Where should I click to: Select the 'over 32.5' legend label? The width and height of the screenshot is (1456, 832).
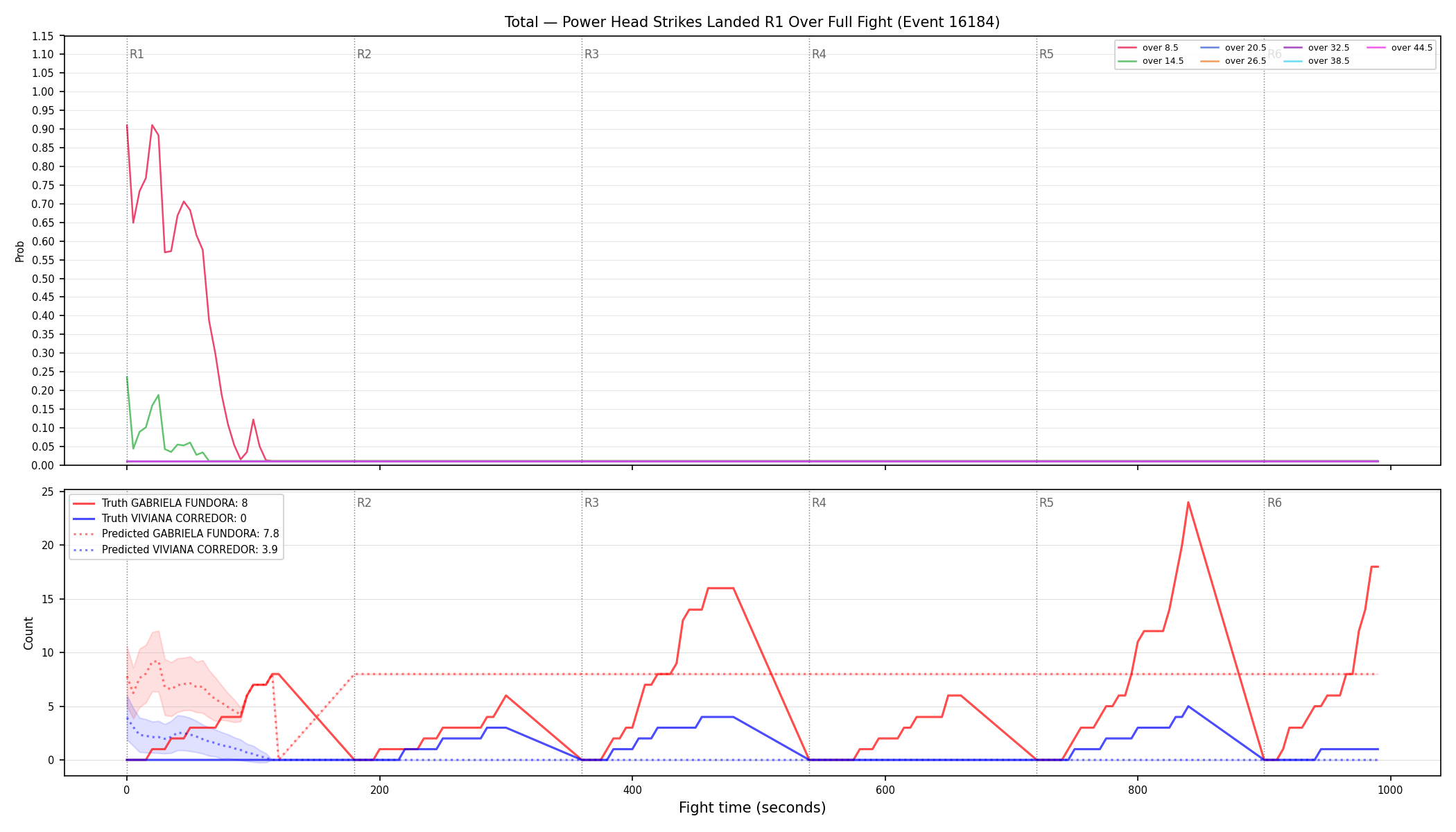(x=1328, y=48)
